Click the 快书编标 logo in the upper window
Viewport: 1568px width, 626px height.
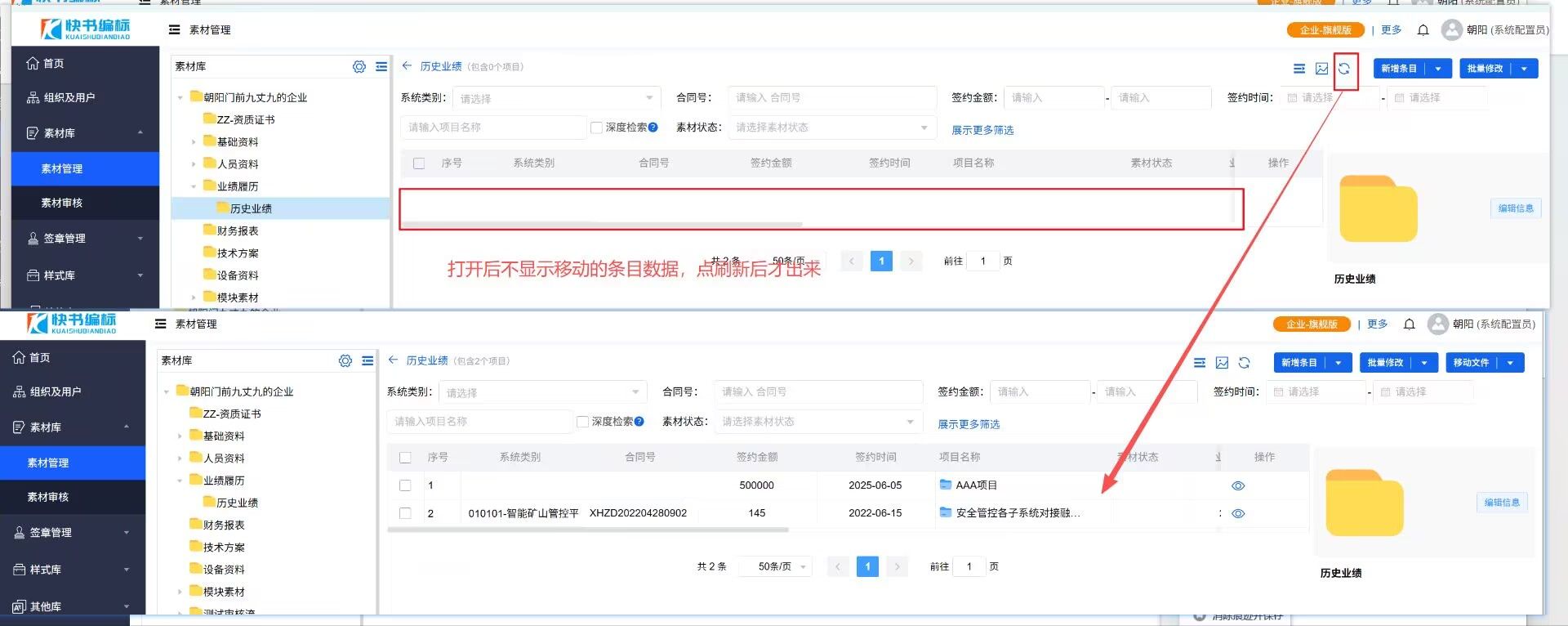pos(86,29)
